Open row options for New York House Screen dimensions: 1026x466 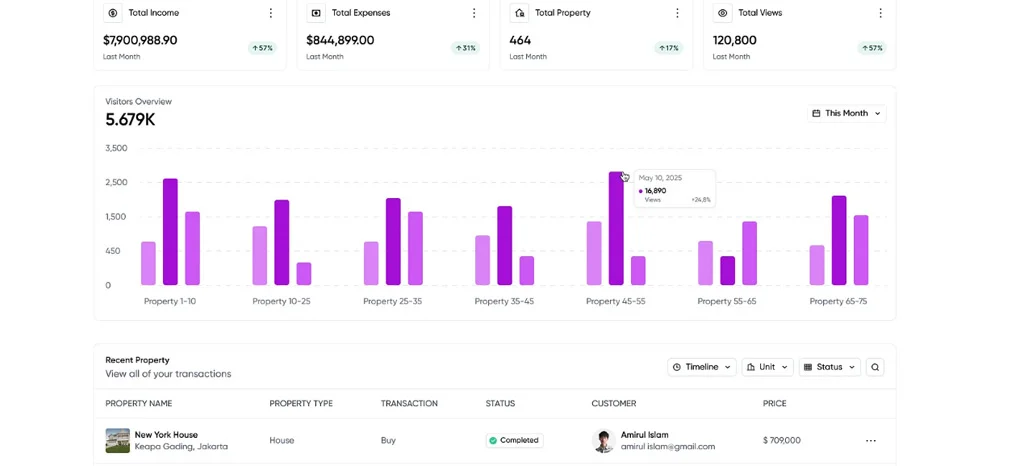tap(870, 440)
